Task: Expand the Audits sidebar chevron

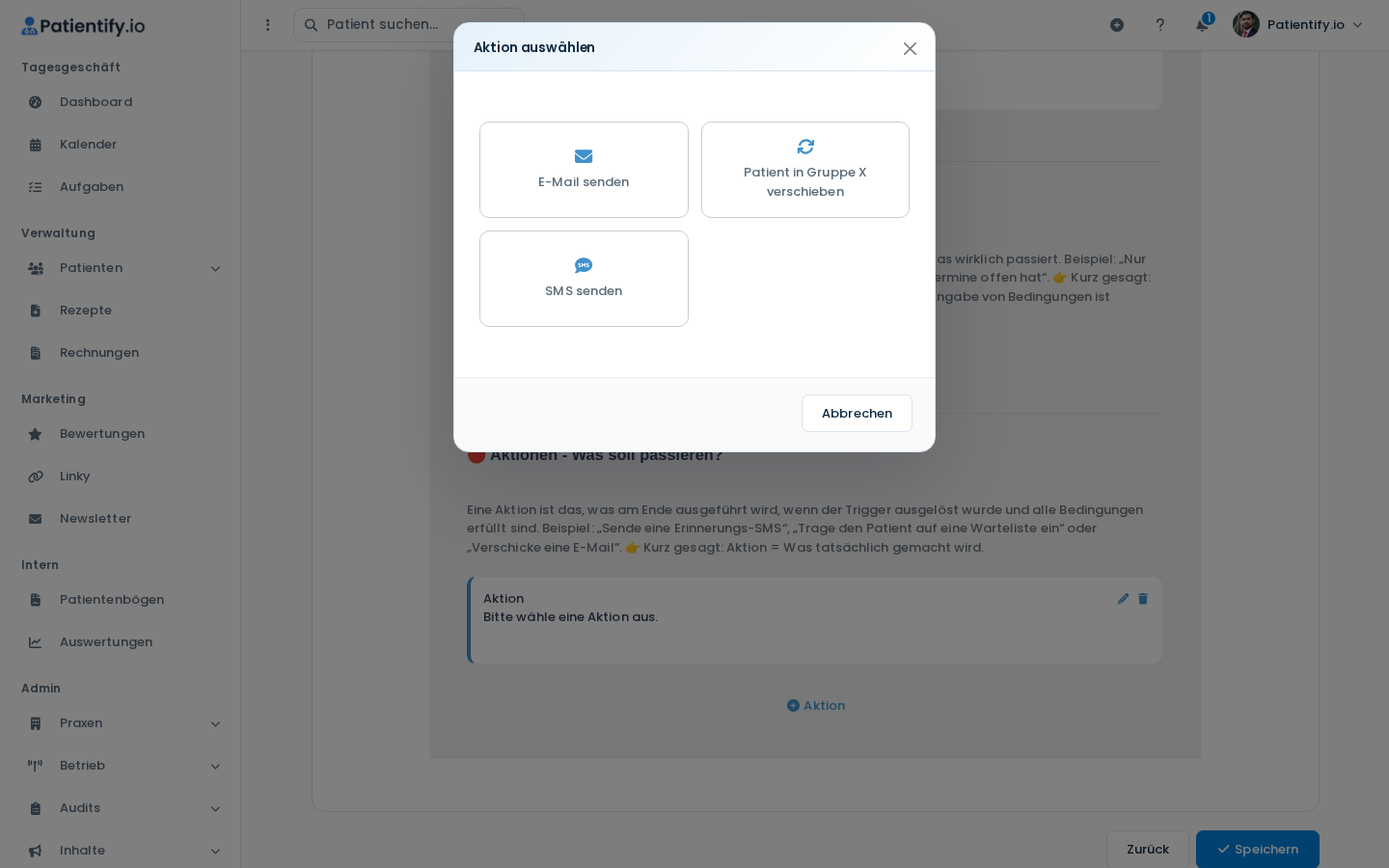Action: (215, 808)
